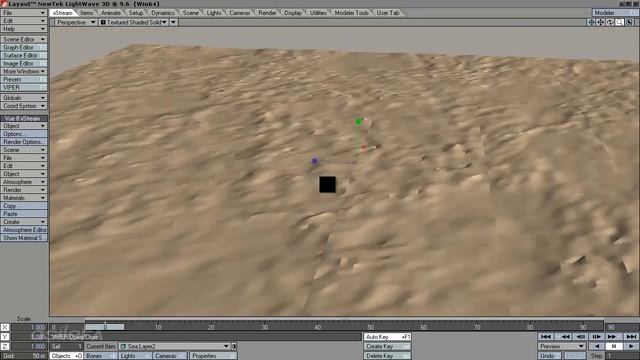The height and width of the screenshot is (360, 640).
Task: Play animation in reverse
Action: 596,346
